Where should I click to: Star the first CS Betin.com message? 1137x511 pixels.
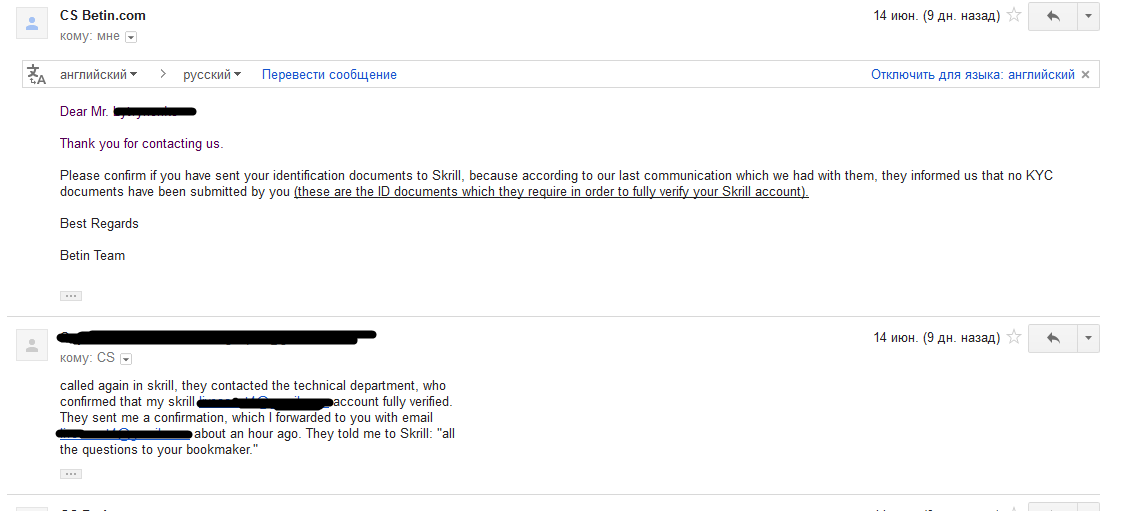pos(1014,15)
